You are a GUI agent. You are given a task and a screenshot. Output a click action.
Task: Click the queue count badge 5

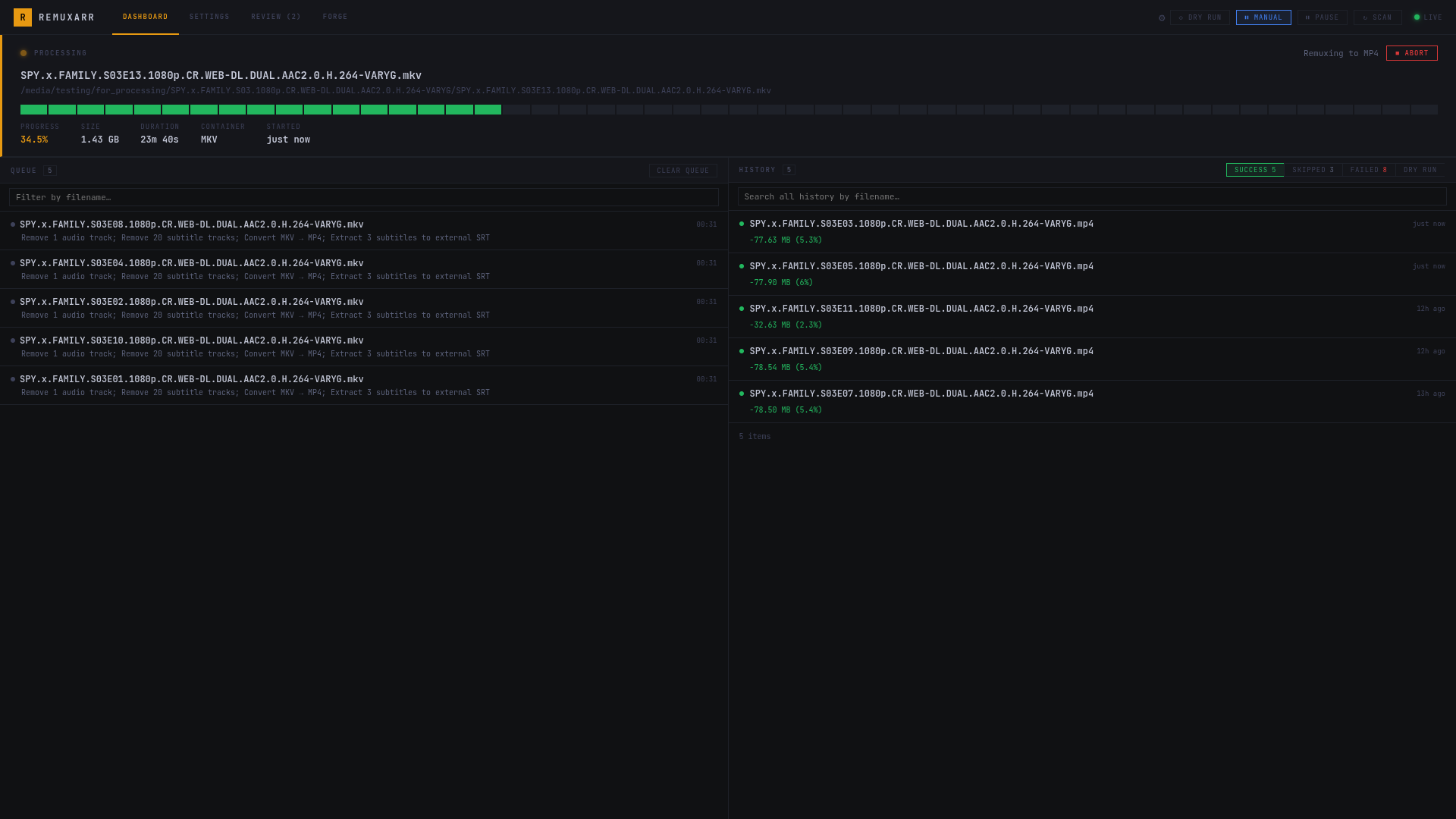pyautogui.click(x=50, y=171)
